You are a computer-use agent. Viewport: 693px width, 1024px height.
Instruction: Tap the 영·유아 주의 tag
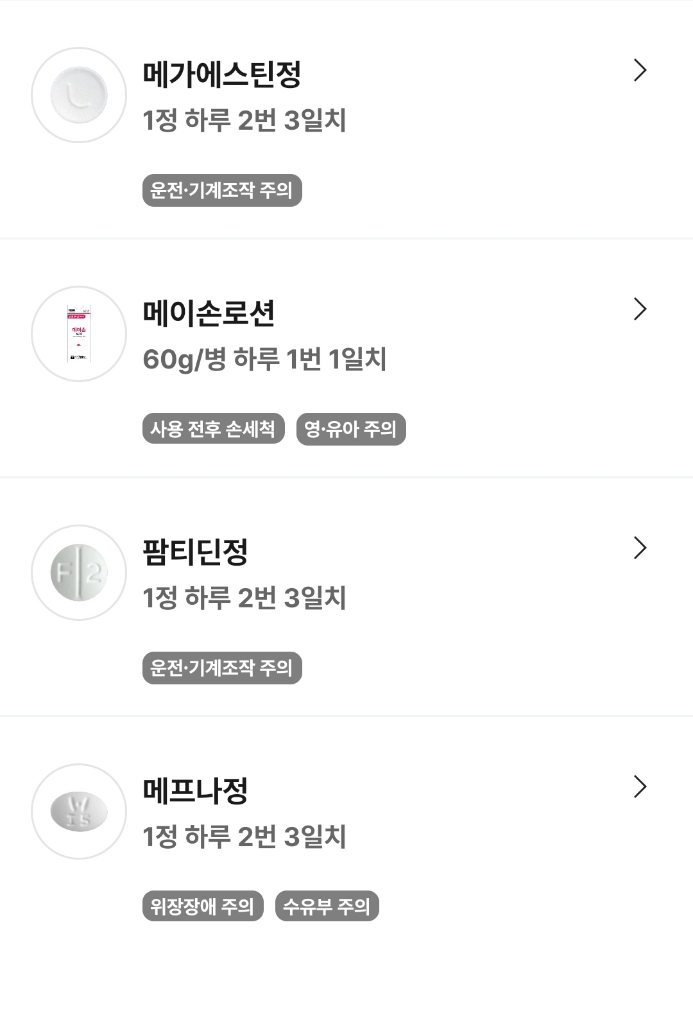coord(351,430)
